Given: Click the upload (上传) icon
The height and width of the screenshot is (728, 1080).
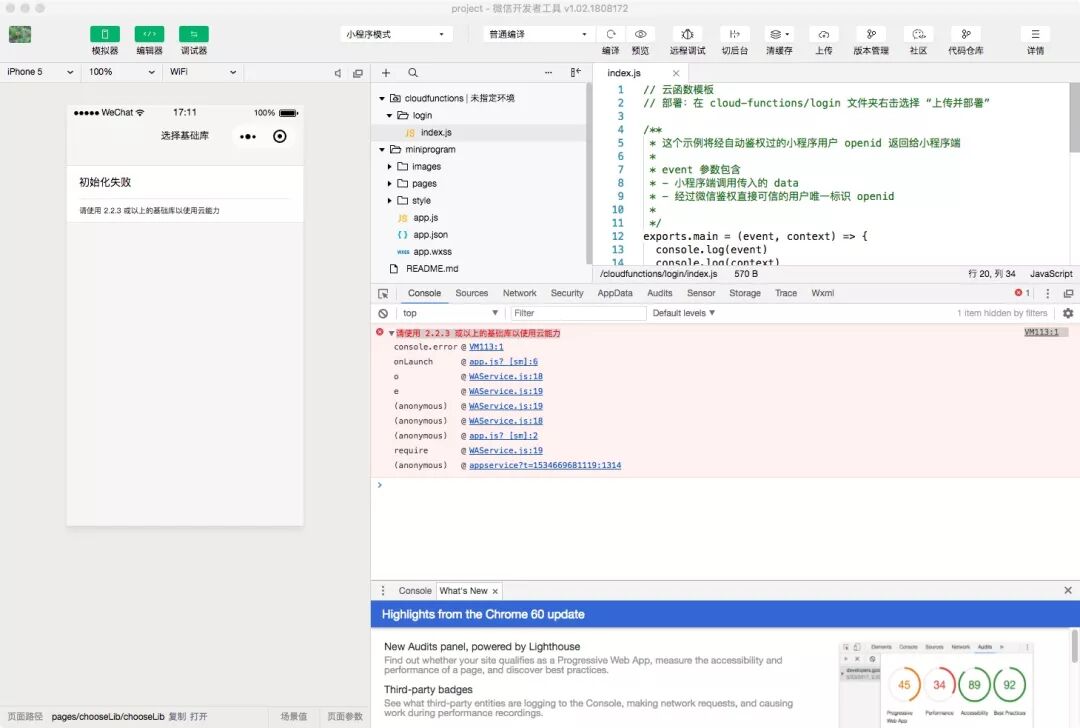Looking at the screenshot, I should [824, 34].
